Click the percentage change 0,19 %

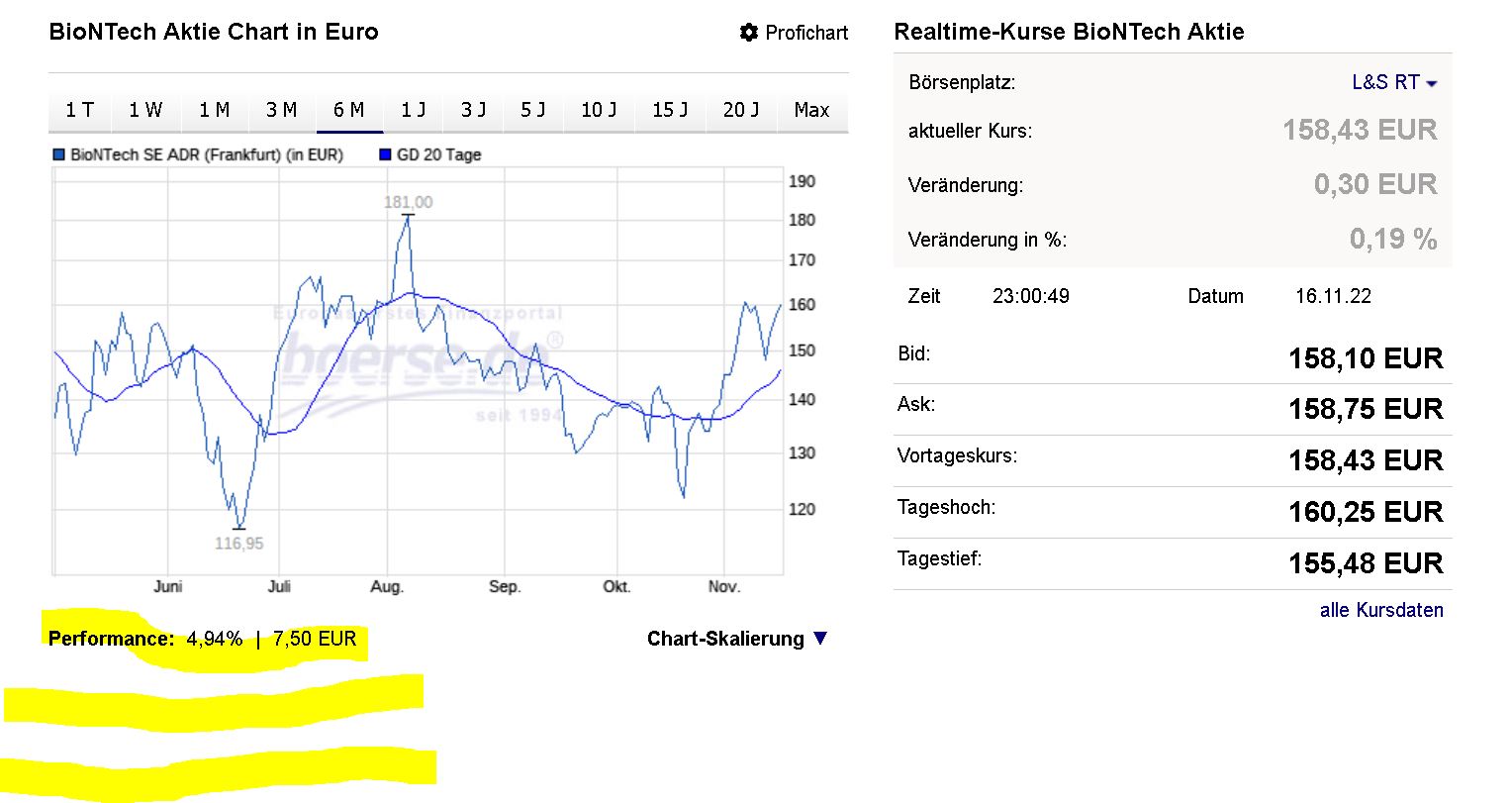tap(1393, 239)
